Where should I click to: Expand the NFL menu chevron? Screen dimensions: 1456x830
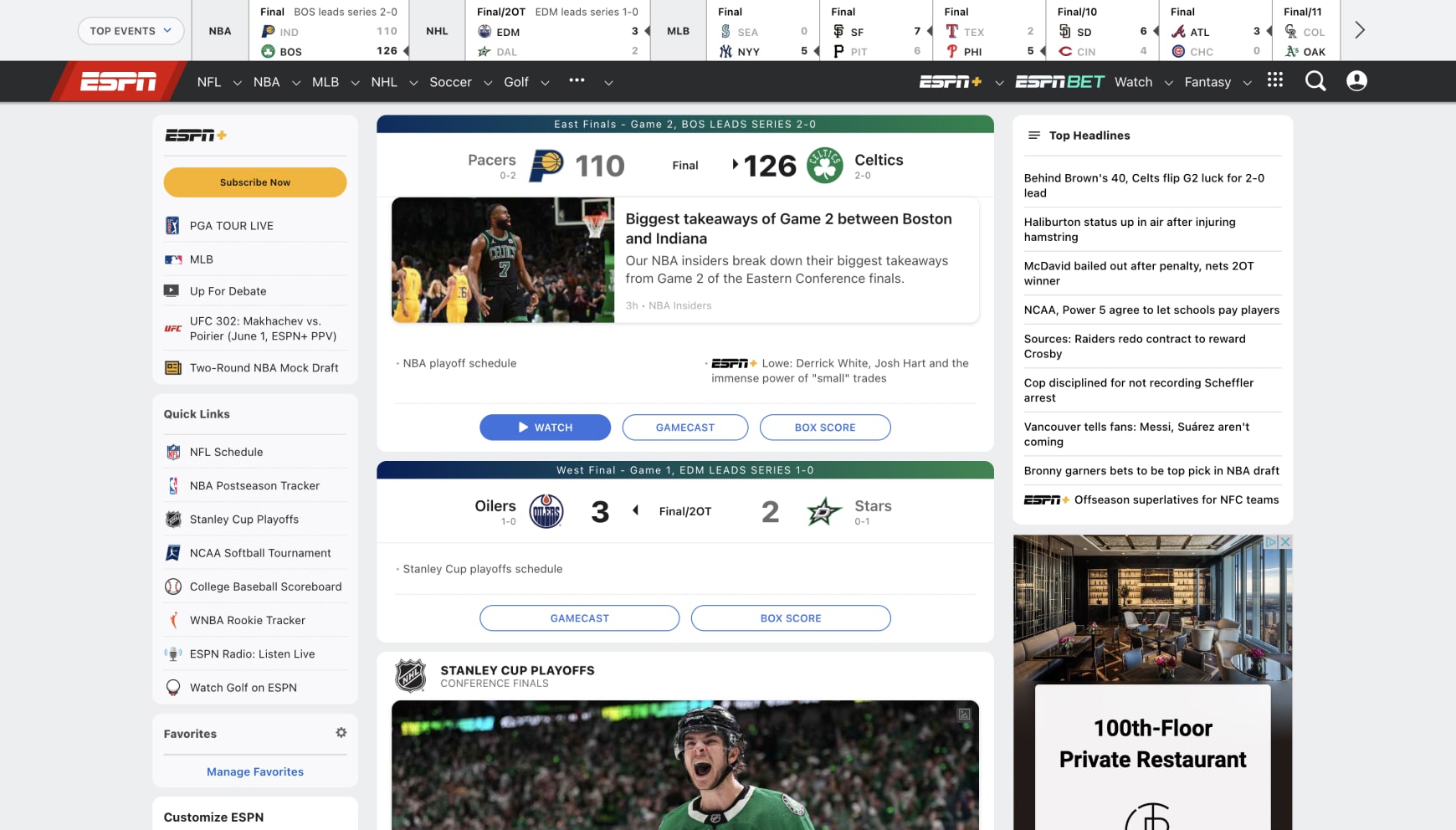click(x=237, y=83)
